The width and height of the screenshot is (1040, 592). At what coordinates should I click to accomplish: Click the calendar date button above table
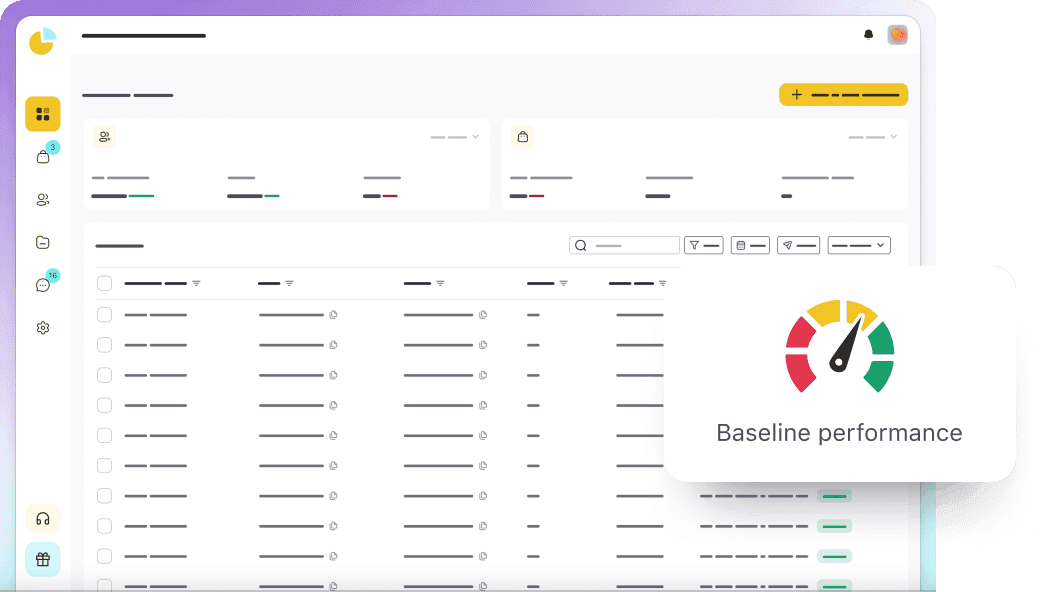(750, 245)
